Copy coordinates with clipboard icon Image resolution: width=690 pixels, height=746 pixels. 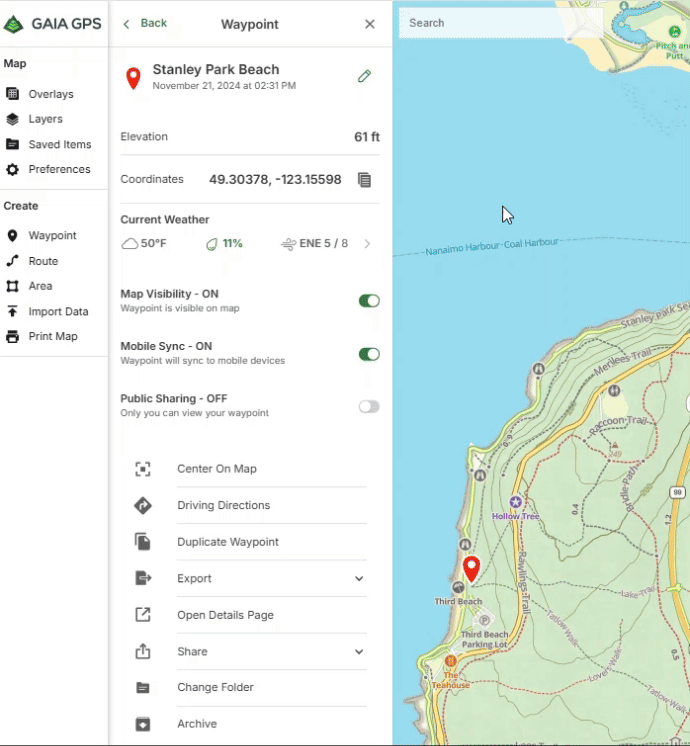click(x=365, y=180)
